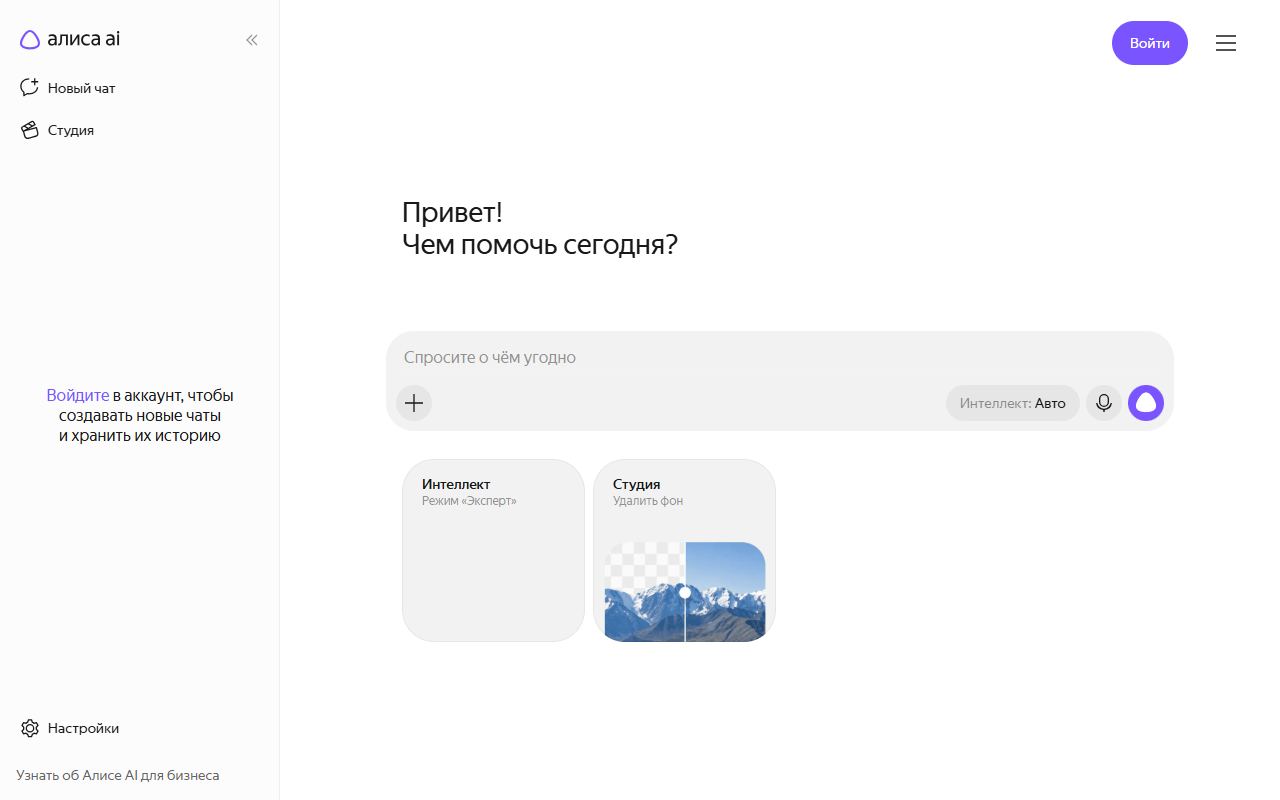This screenshot has width=1280, height=800.
Task: Click the mountain image comparison slider handle
Action: (x=685, y=592)
